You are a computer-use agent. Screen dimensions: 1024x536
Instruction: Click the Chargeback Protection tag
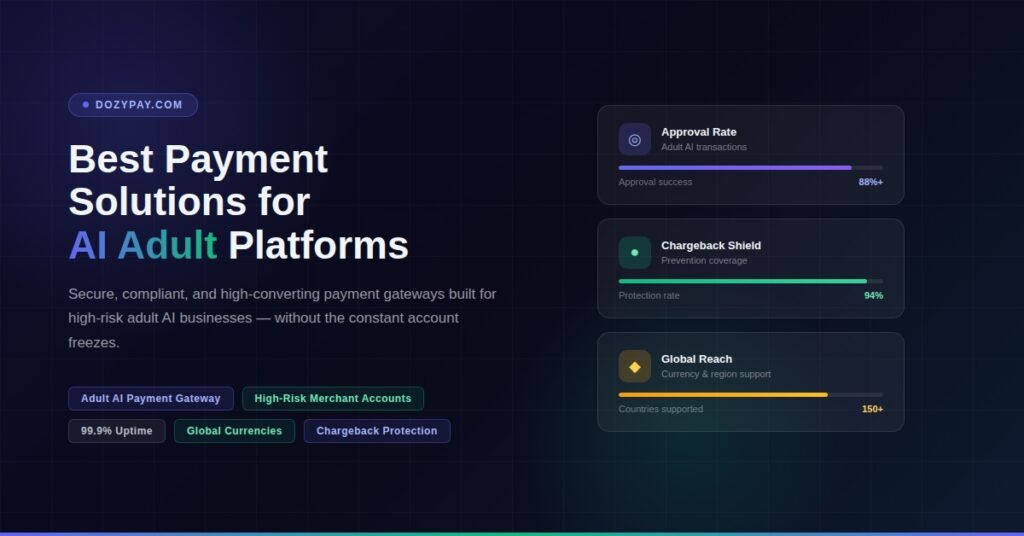tap(377, 431)
